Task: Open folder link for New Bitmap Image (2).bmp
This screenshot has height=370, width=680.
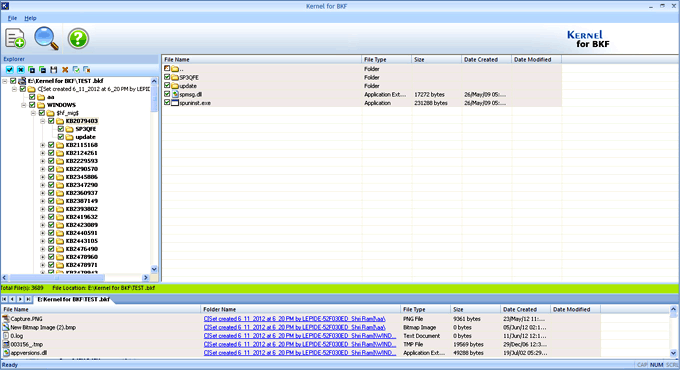Action: (294, 327)
